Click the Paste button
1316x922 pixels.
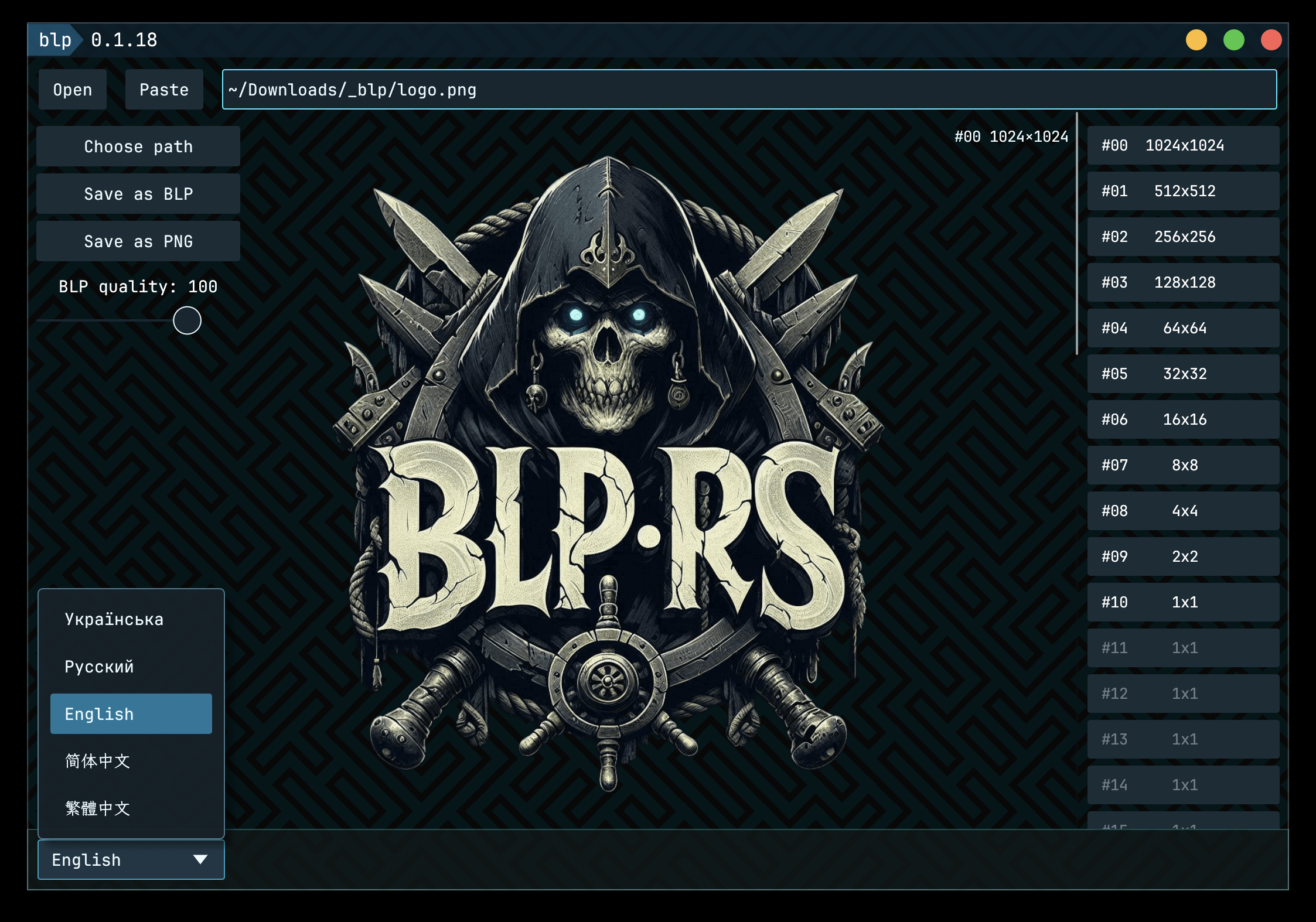(x=164, y=90)
